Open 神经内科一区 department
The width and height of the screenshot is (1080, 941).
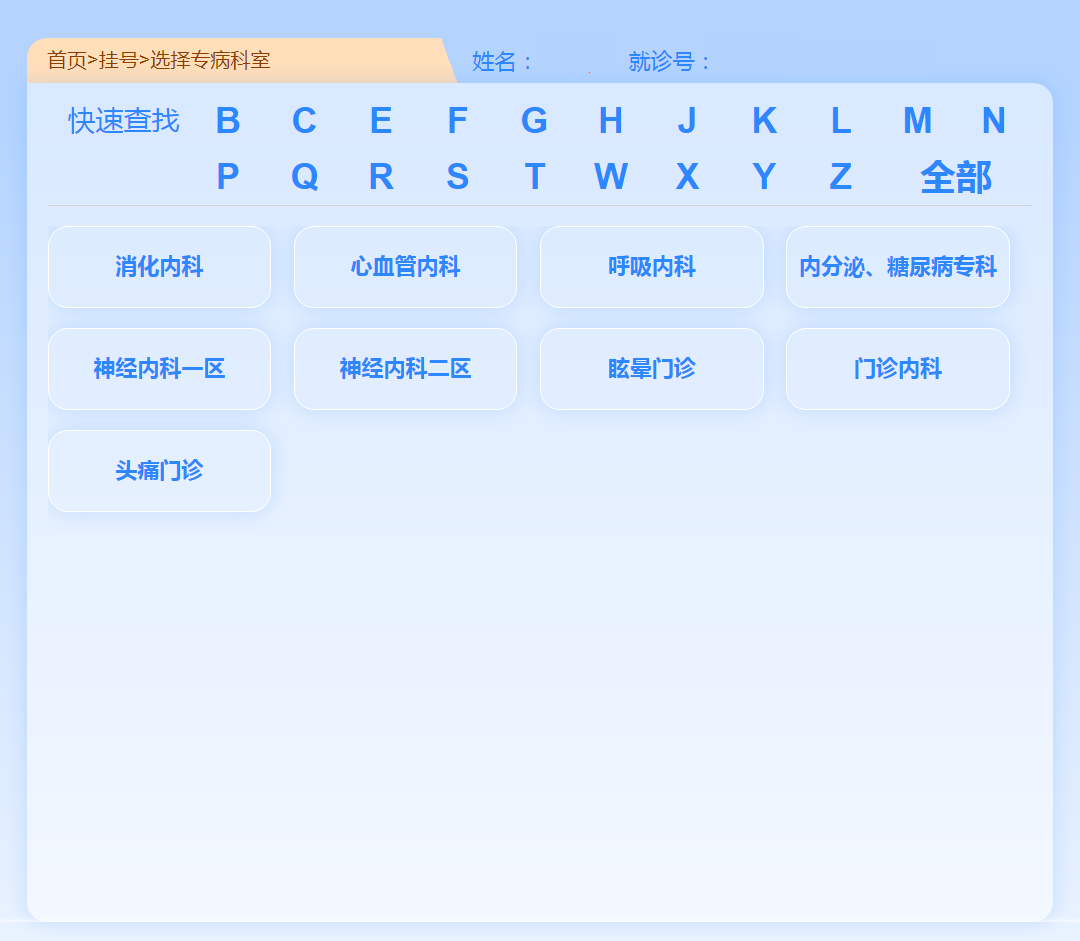tap(159, 369)
